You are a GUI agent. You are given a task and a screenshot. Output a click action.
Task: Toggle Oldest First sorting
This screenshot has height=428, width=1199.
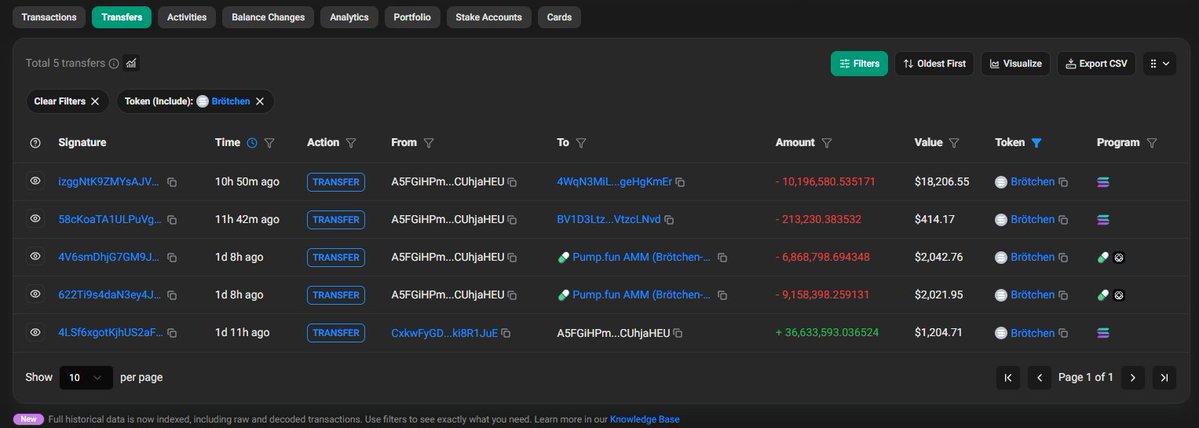(x=934, y=63)
